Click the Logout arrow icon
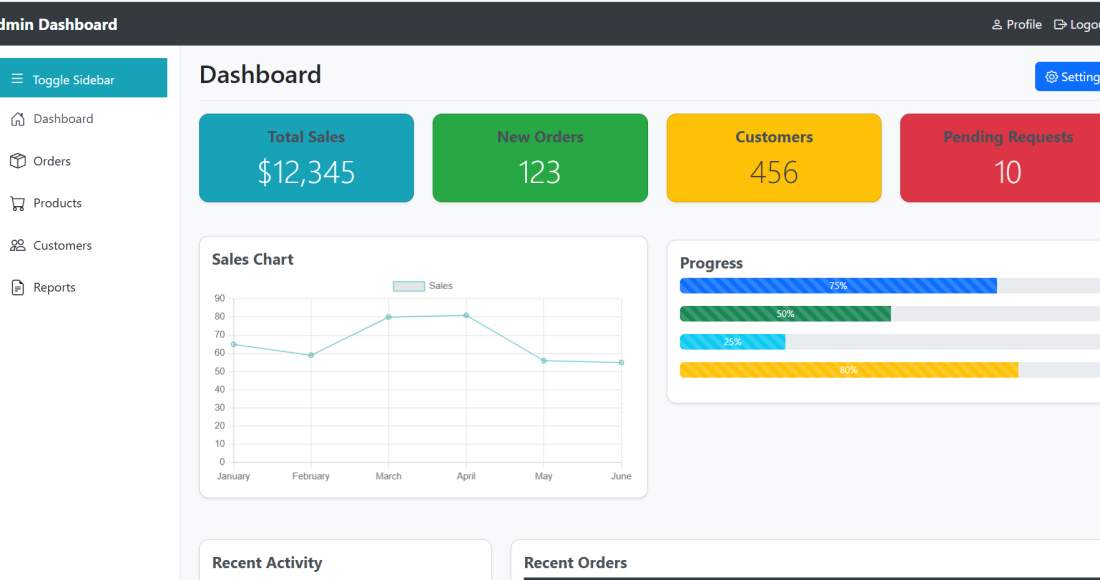1100x580 pixels. [1060, 25]
